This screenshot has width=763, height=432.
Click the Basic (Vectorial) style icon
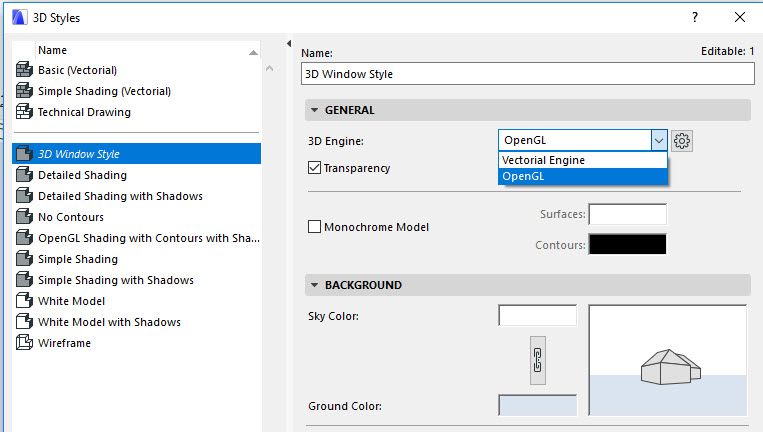coord(25,70)
